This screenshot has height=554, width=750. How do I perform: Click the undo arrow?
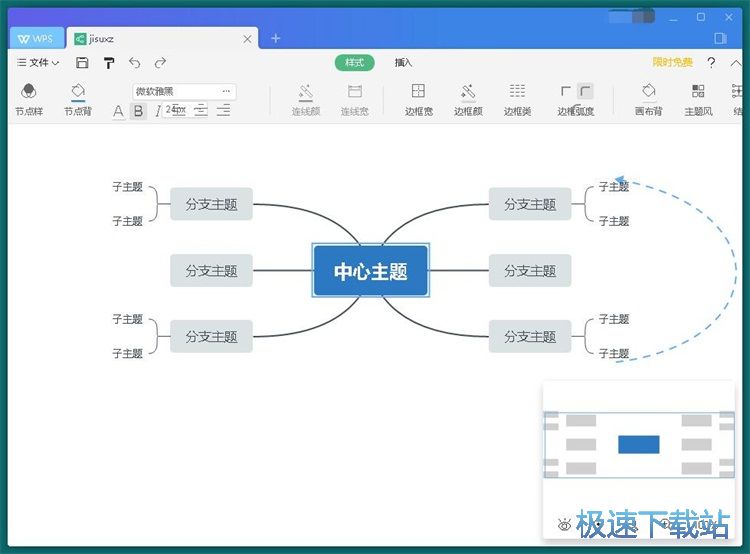tap(135, 63)
